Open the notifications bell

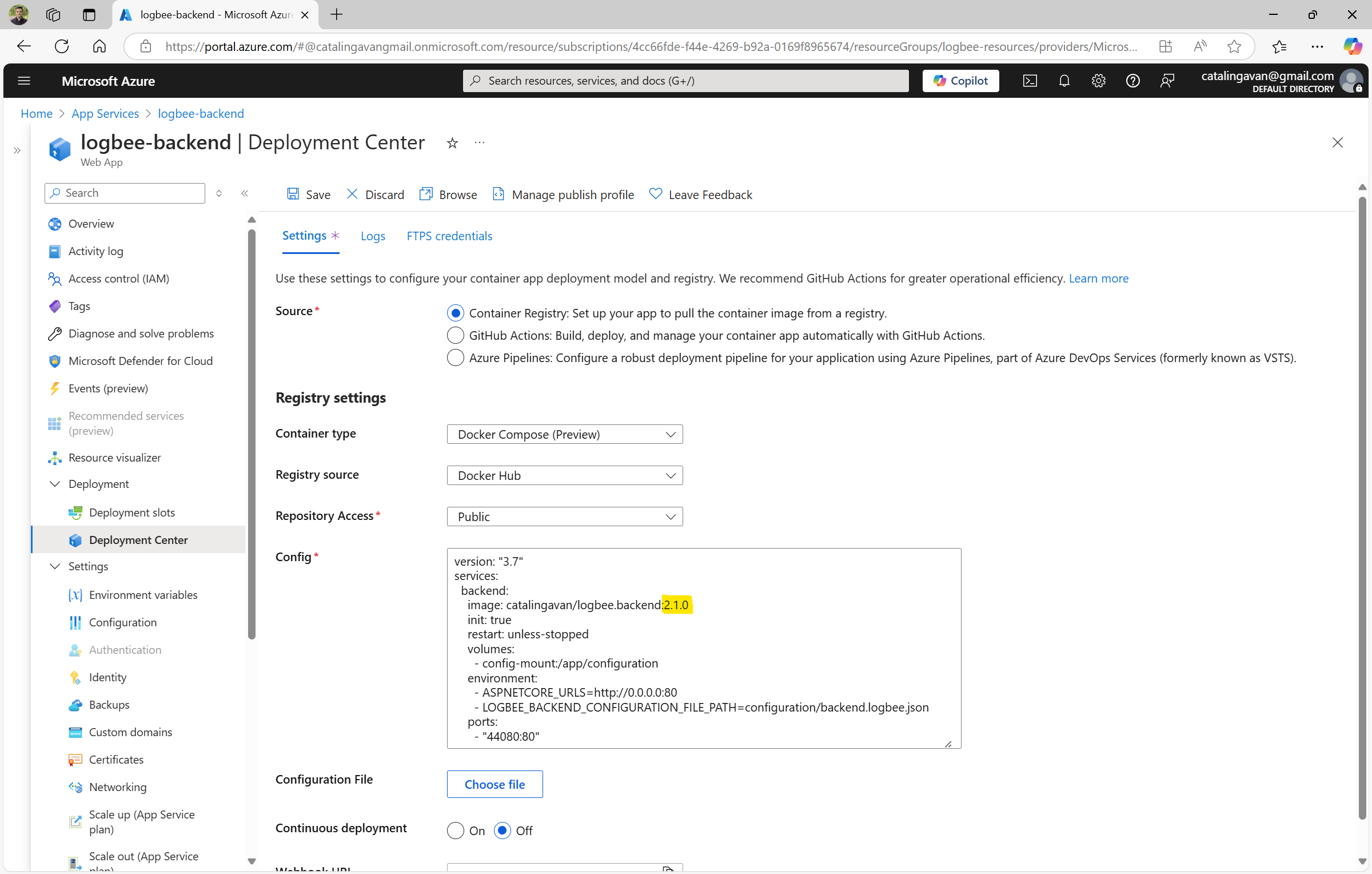click(x=1064, y=81)
